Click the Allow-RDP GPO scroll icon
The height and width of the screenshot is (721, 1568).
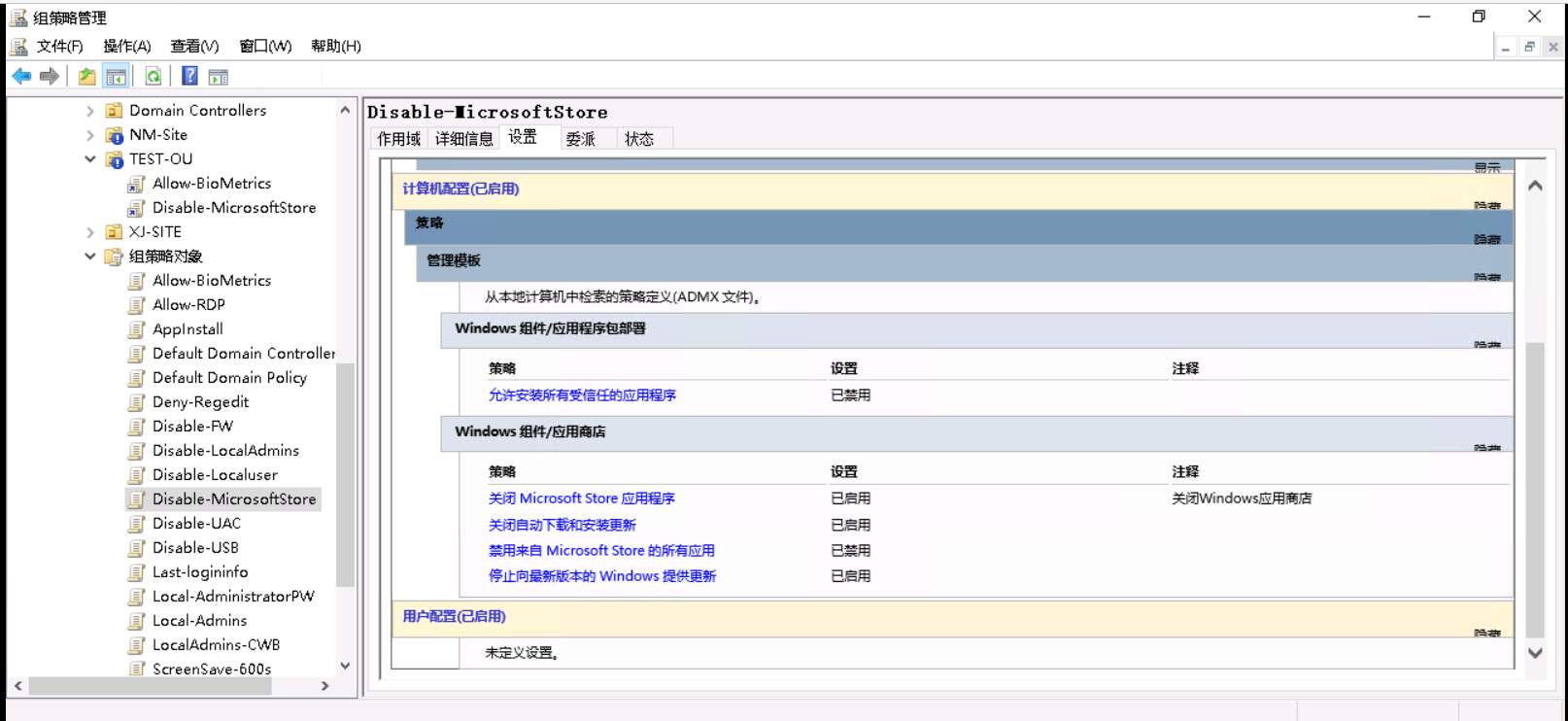(x=137, y=305)
